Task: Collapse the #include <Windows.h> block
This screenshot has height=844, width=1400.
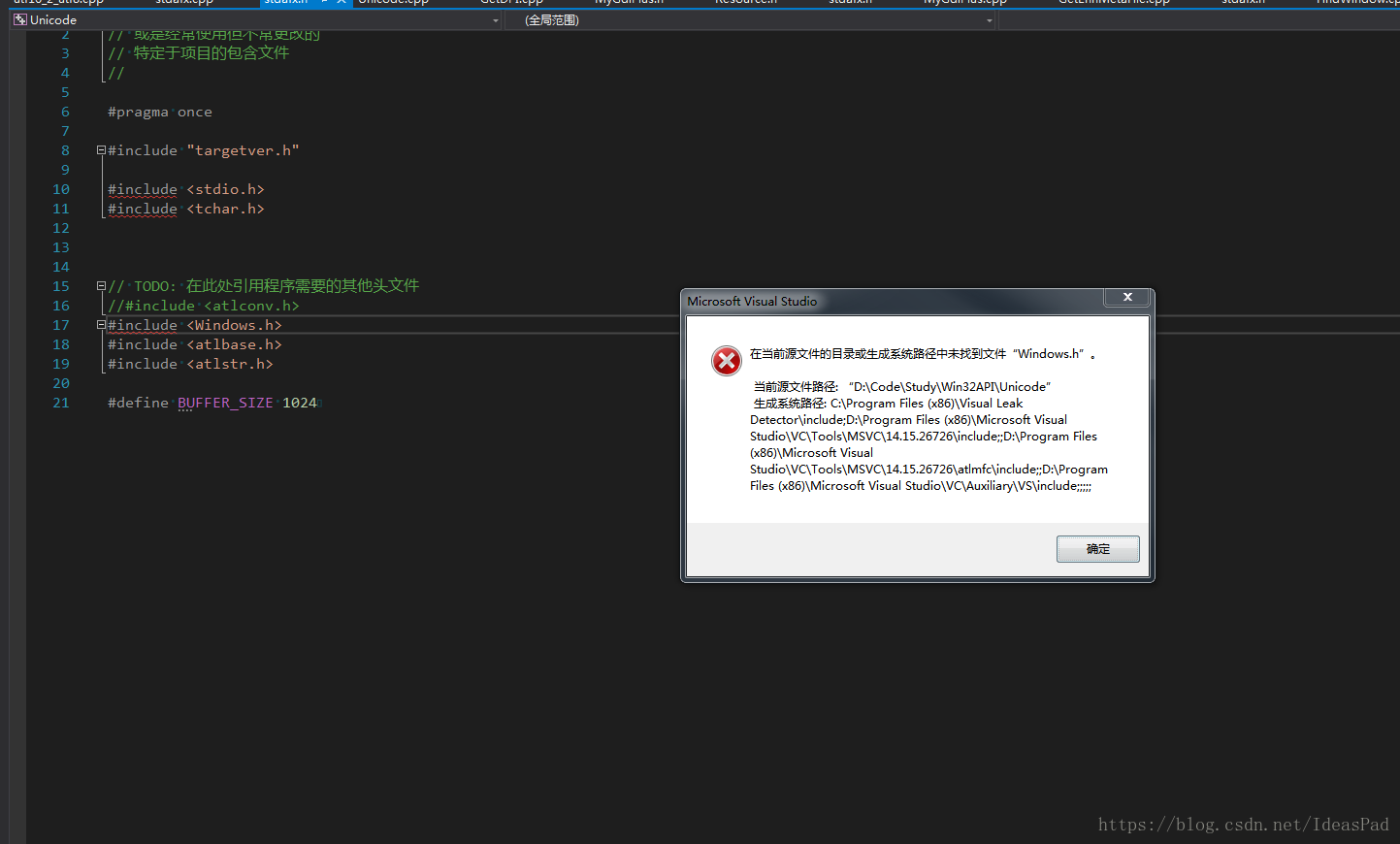Action: pyautogui.click(x=101, y=325)
